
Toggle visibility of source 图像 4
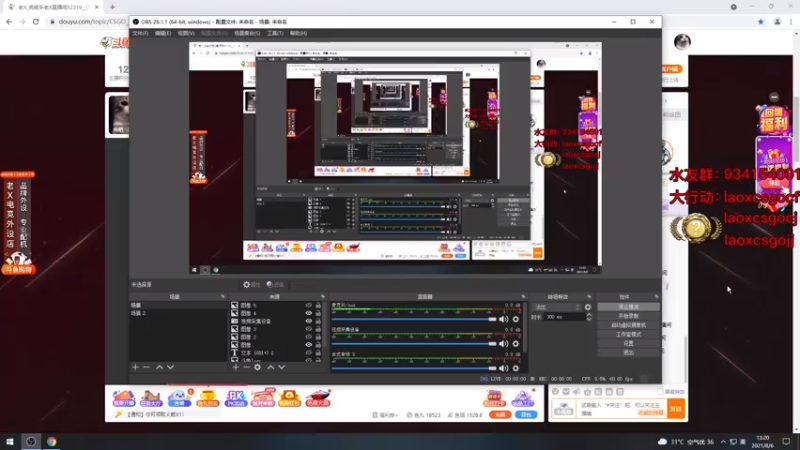point(308,313)
